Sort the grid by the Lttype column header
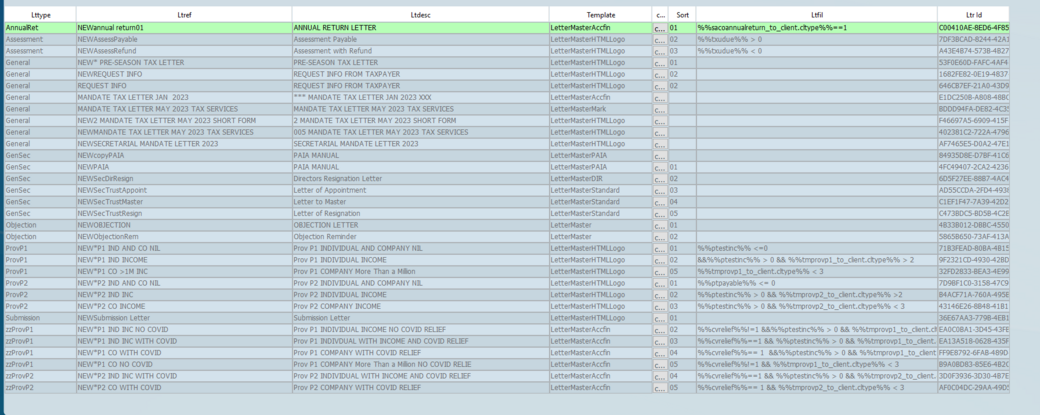This screenshot has width=1040, height=415. (40, 15)
